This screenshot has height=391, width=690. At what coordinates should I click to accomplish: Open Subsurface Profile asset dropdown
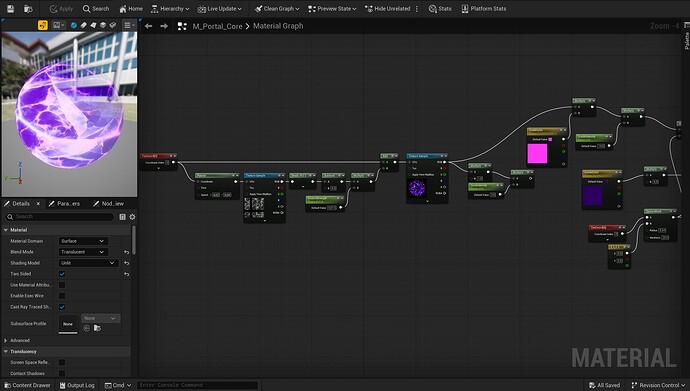tap(100, 318)
